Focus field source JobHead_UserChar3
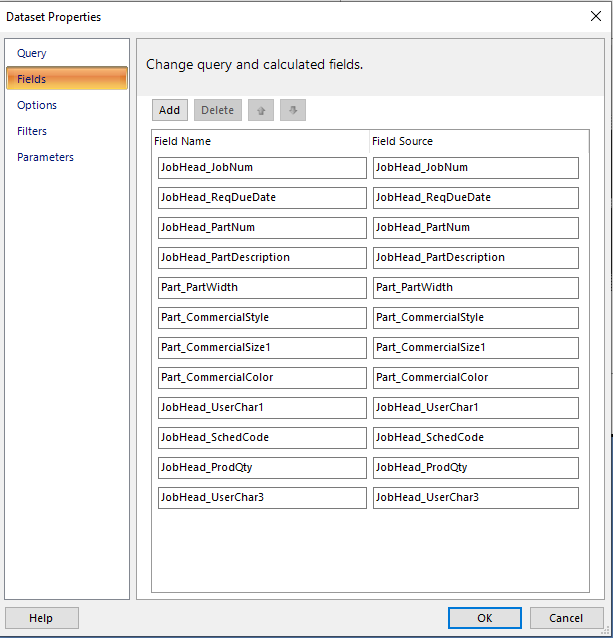The height and width of the screenshot is (638, 613). point(476,498)
